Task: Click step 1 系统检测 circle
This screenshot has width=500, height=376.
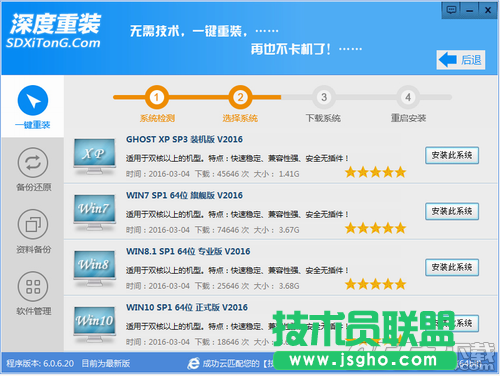Action: click(x=156, y=97)
